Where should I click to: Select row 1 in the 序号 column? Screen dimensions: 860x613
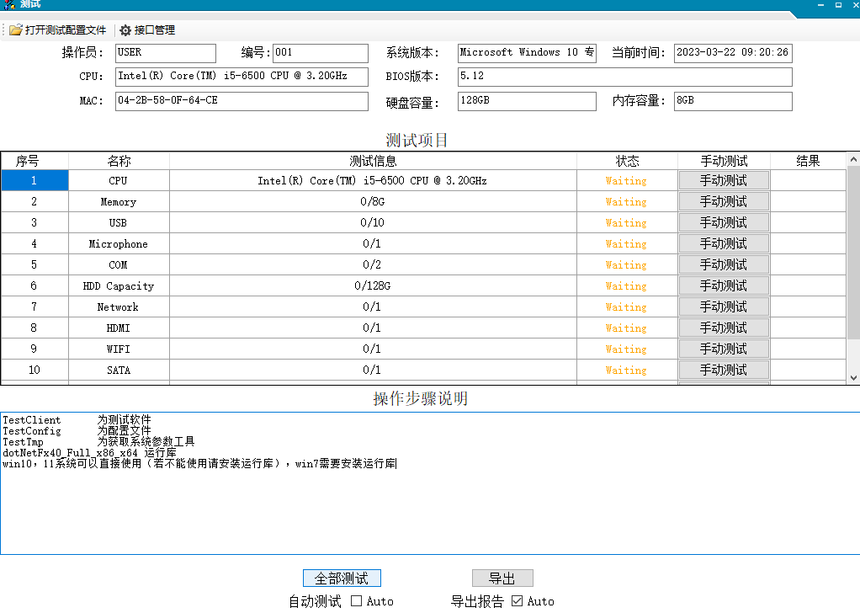click(x=34, y=181)
